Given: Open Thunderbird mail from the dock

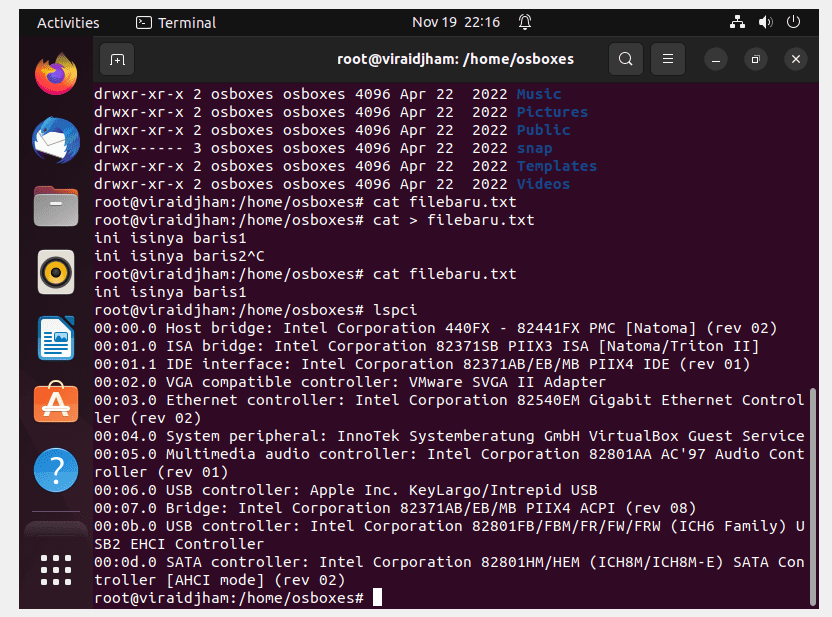Looking at the screenshot, I should click(56, 140).
